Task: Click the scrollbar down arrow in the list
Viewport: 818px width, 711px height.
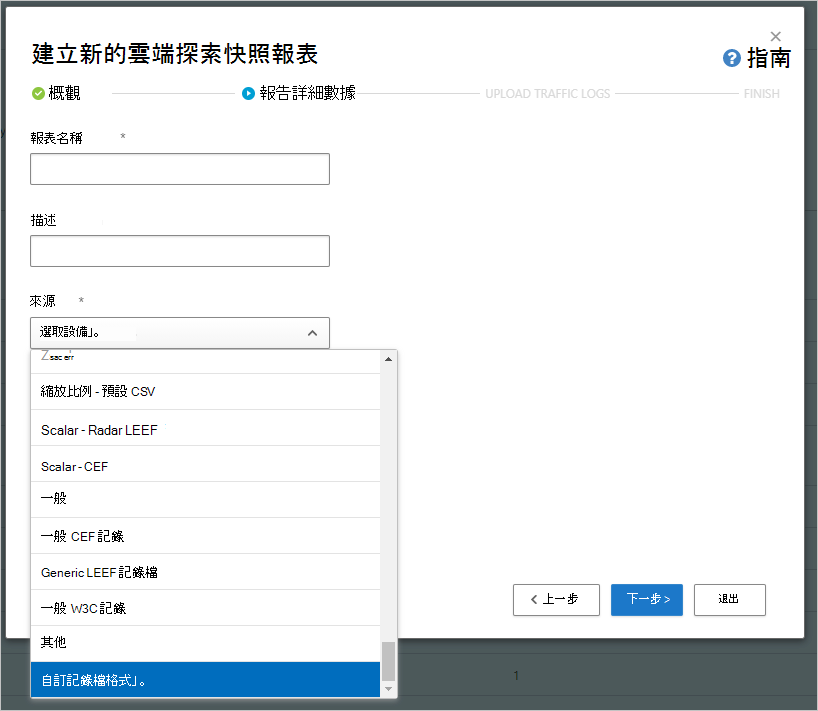Action: [388, 688]
